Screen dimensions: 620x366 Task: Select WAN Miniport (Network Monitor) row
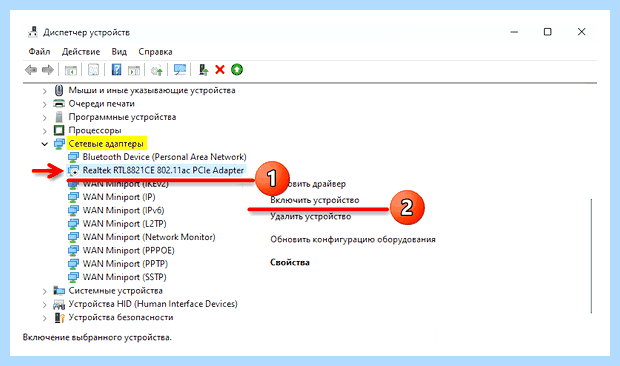coord(149,237)
